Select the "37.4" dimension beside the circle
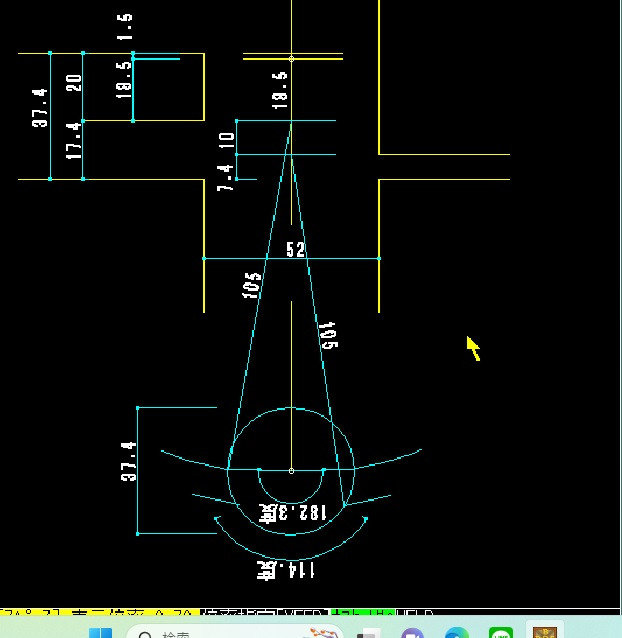Viewport: 622px width, 638px height. [x=130, y=462]
